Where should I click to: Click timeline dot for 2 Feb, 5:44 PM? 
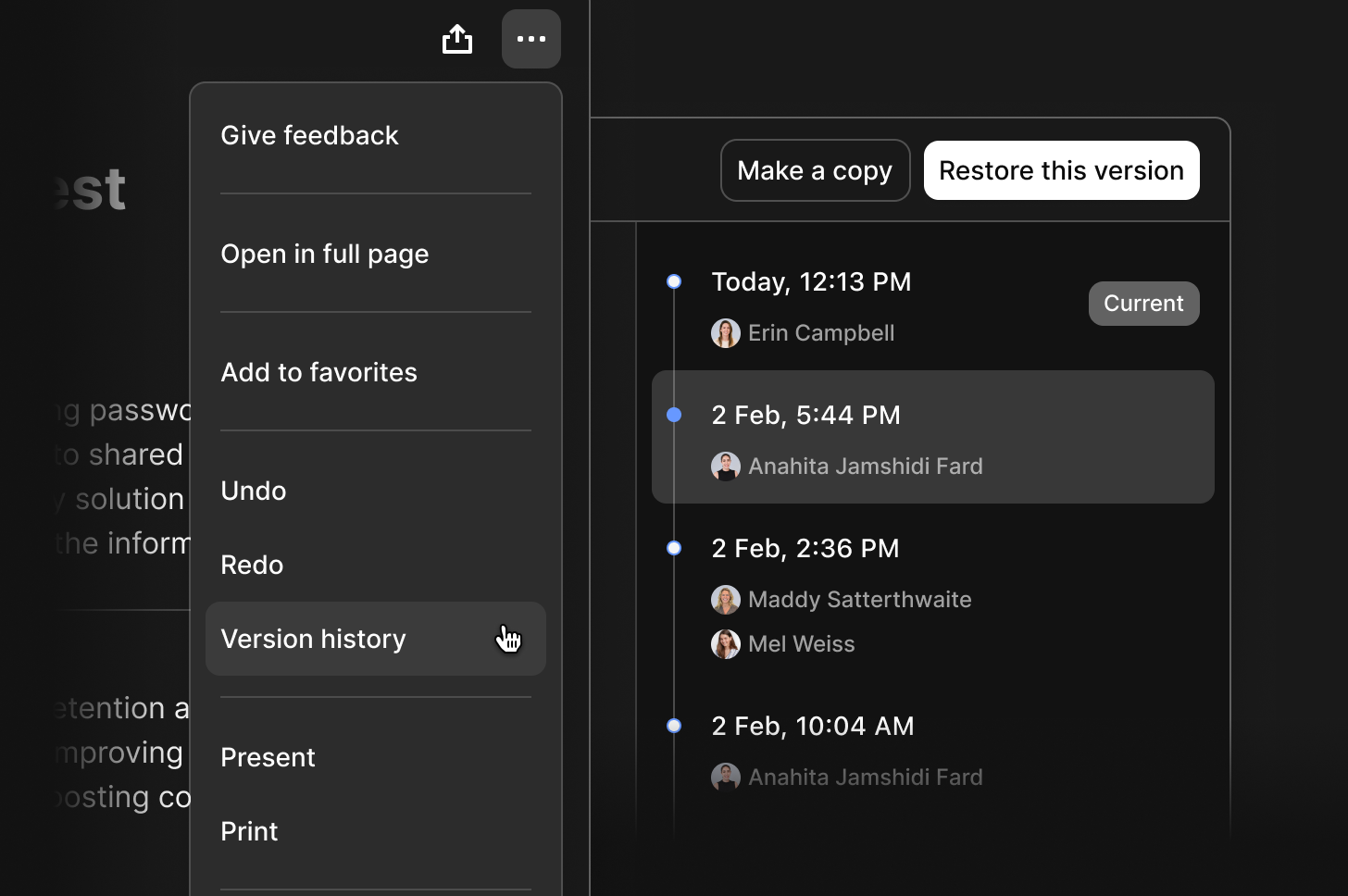pos(674,415)
